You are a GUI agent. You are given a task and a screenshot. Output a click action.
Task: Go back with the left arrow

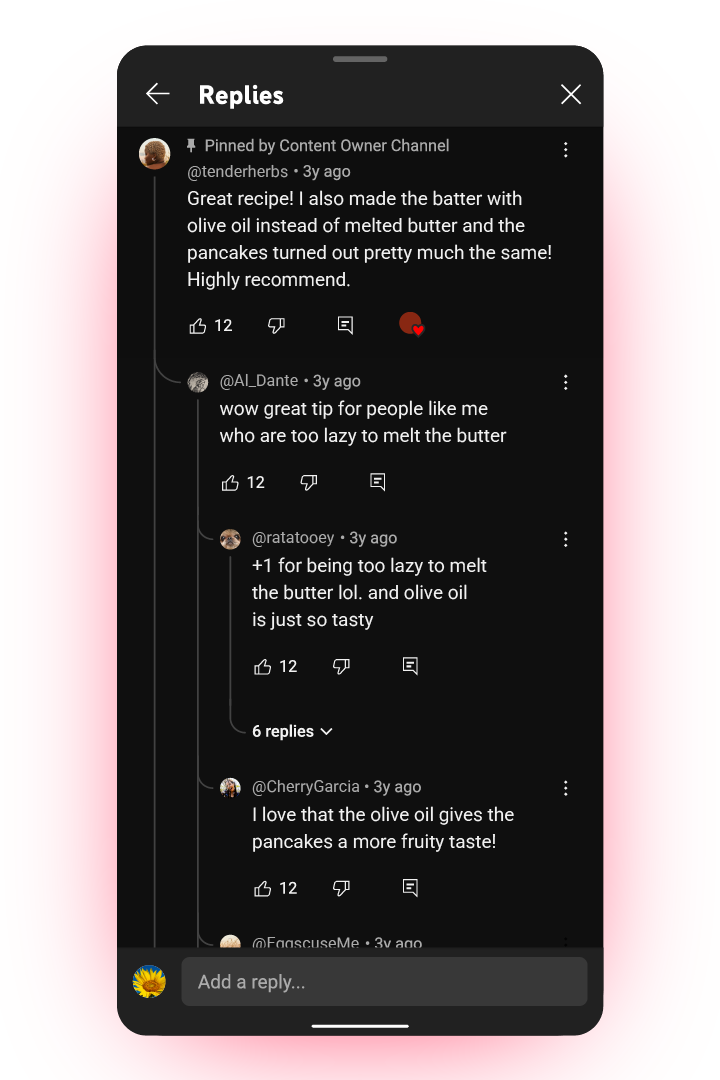[158, 94]
